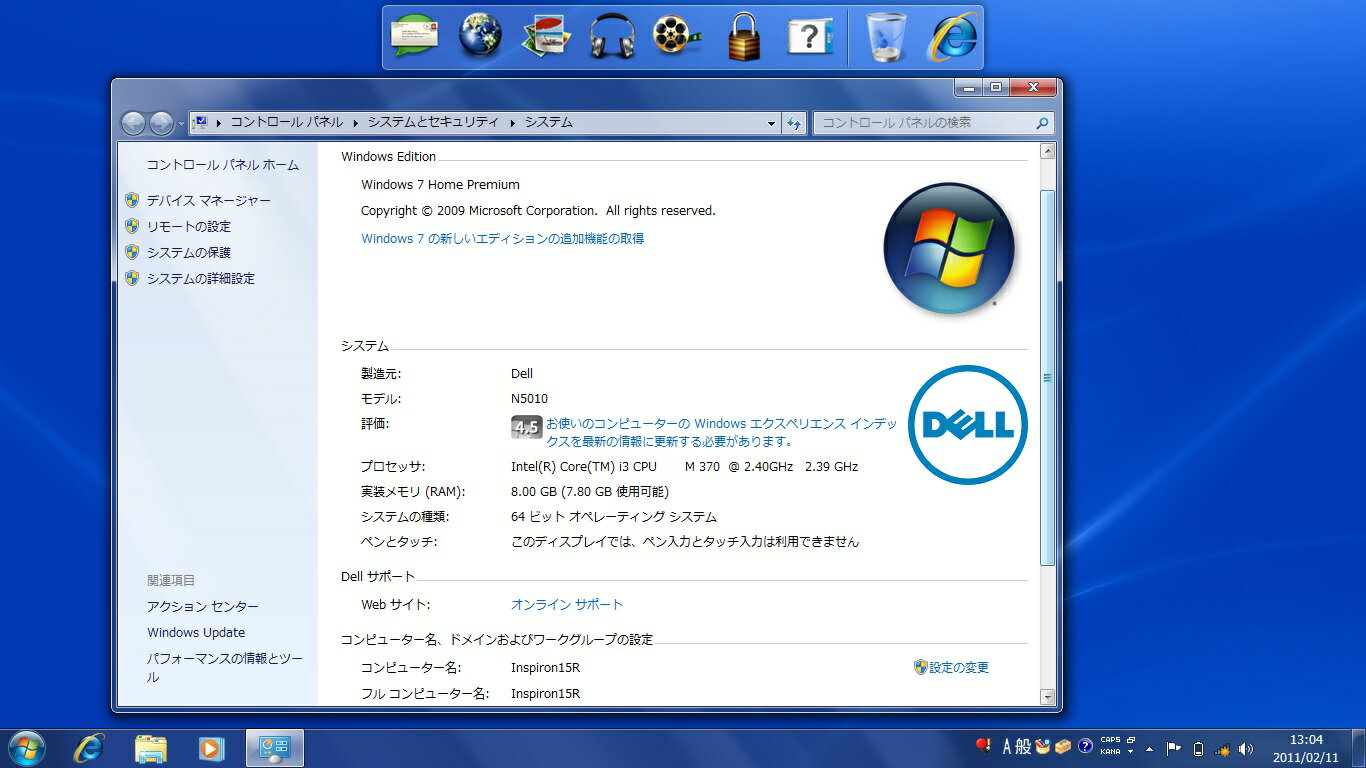Open the Recycle Bin in the dock

click(x=886, y=36)
